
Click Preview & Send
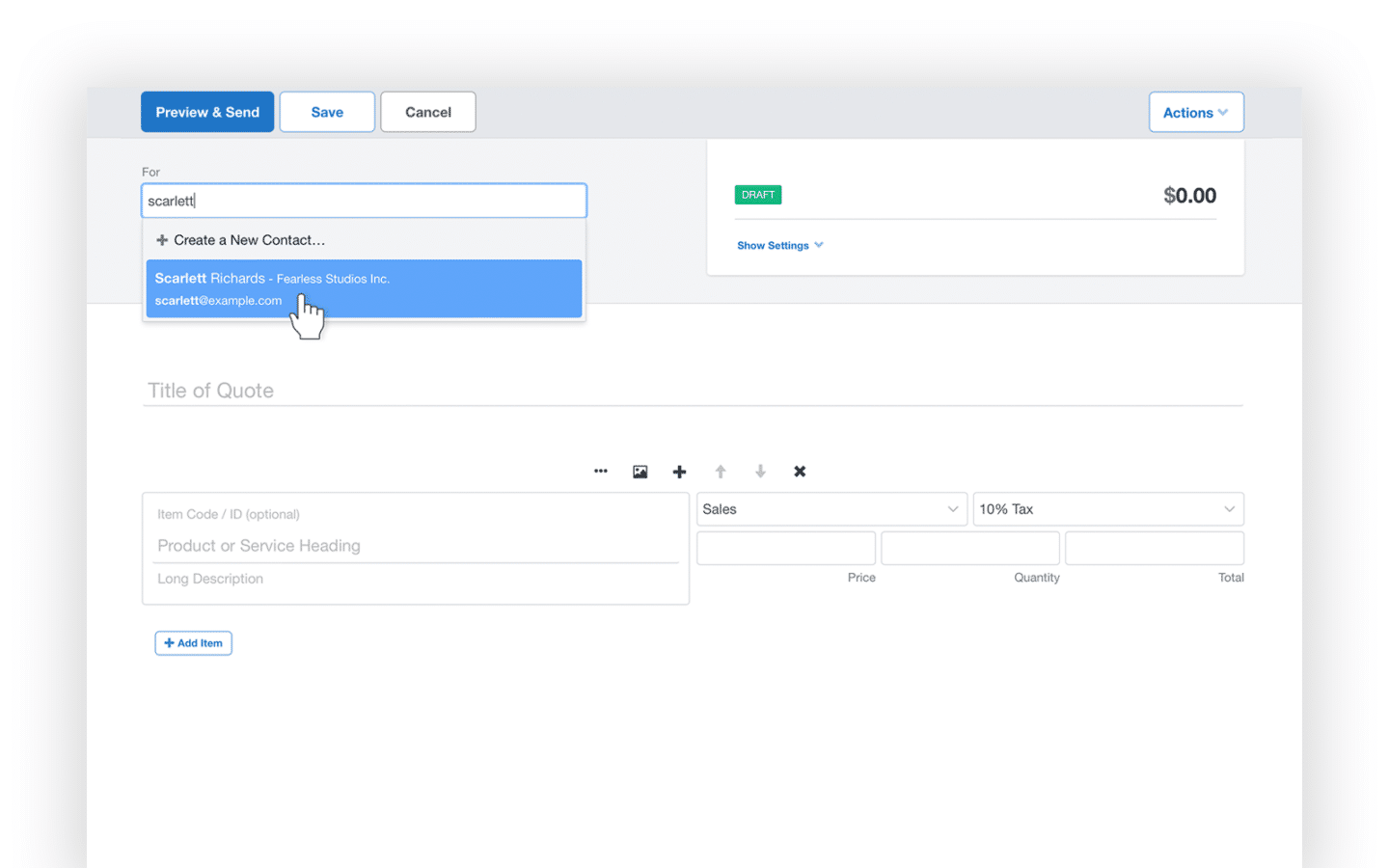pos(206,112)
